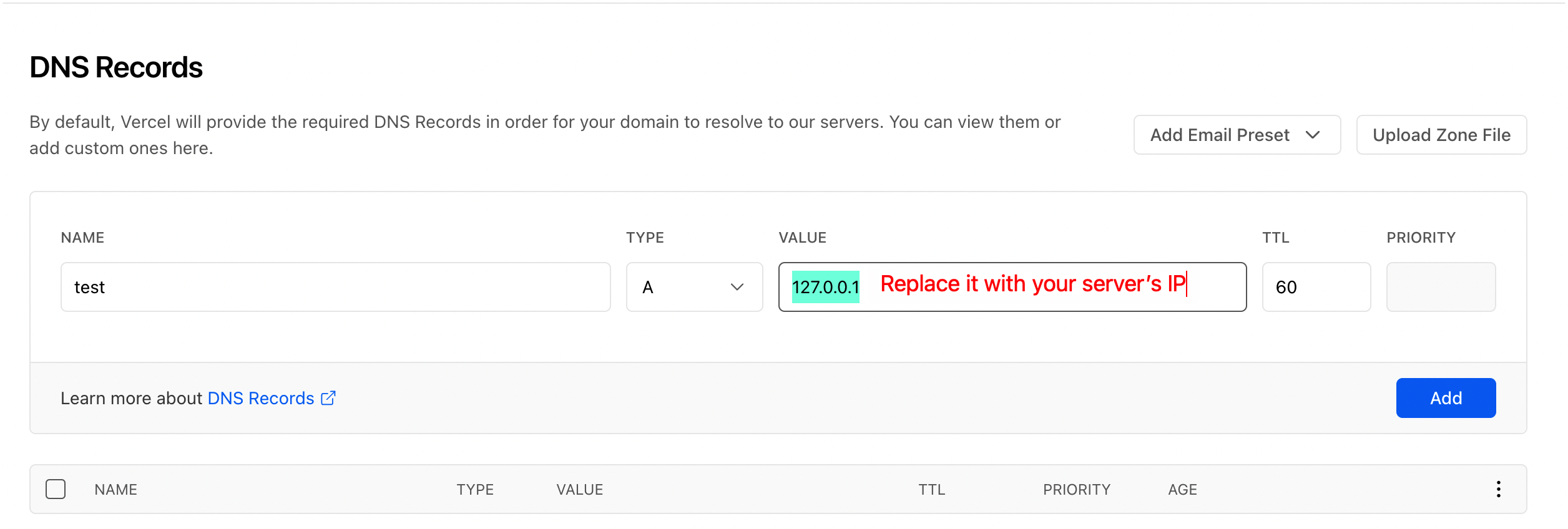Click the external link icon beside DNS Records
Image resolution: width=1568 pixels, height=529 pixels.
(328, 398)
